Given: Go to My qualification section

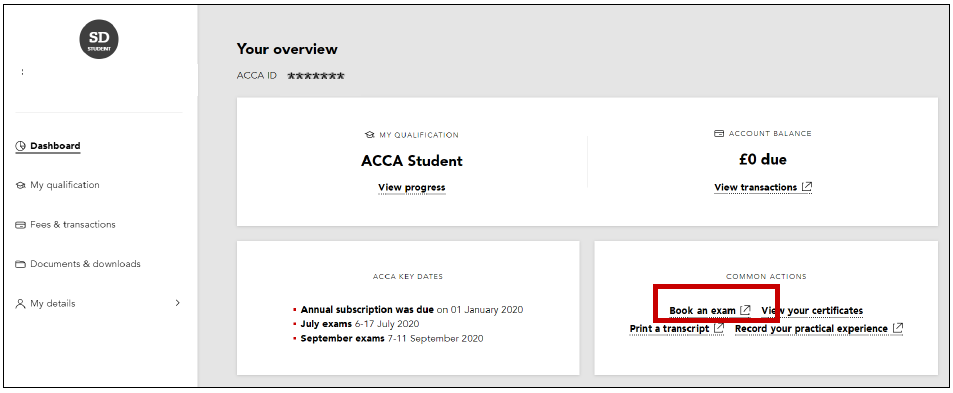Looking at the screenshot, I should pos(65,185).
